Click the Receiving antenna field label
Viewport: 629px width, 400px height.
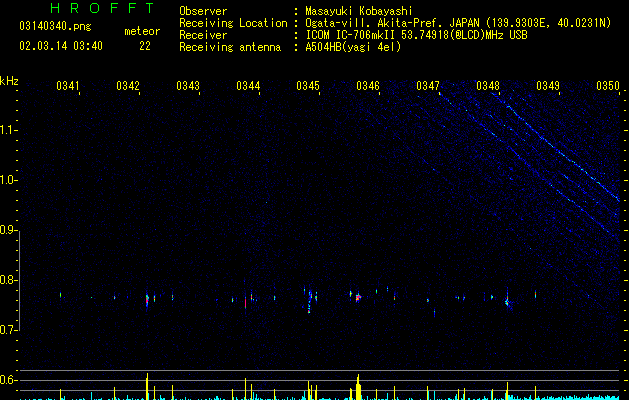coord(230,47)
